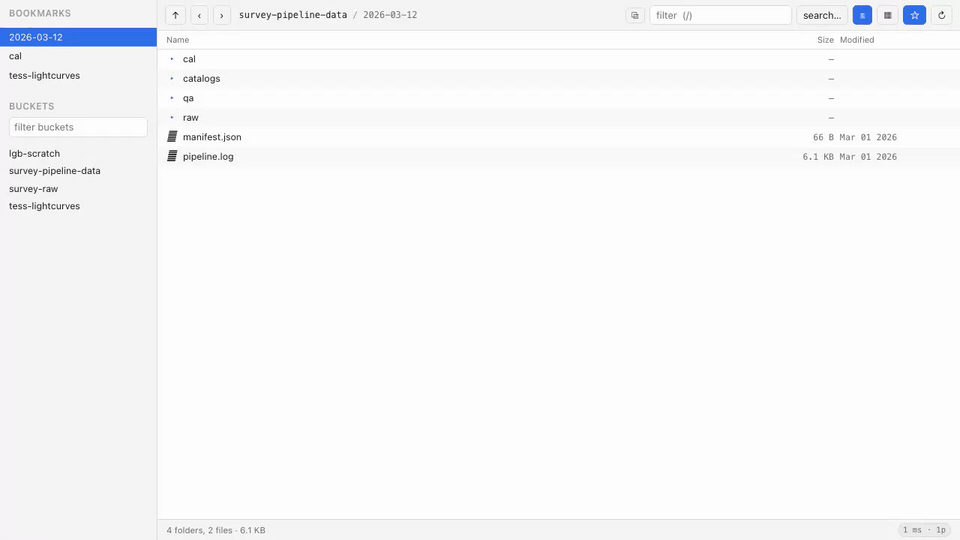Image resolution: width=960 pixels, height=540 pixels.
Task: Navigate back with left chevron
Action: pyautogui.click(x=199, y=15)
